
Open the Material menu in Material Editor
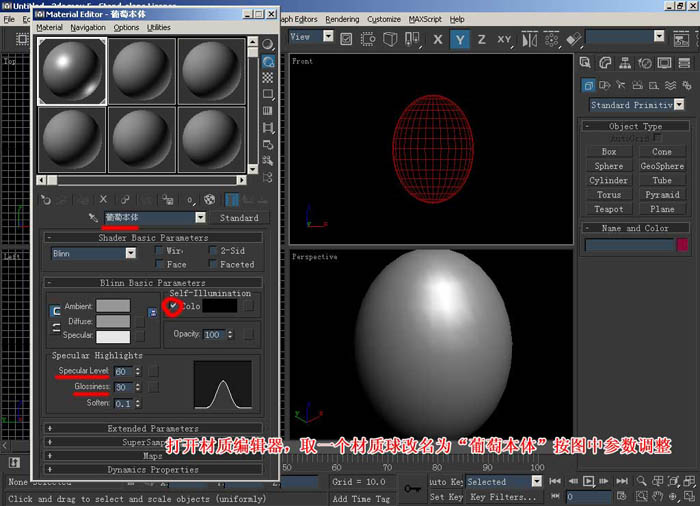[x=50, y=27]
